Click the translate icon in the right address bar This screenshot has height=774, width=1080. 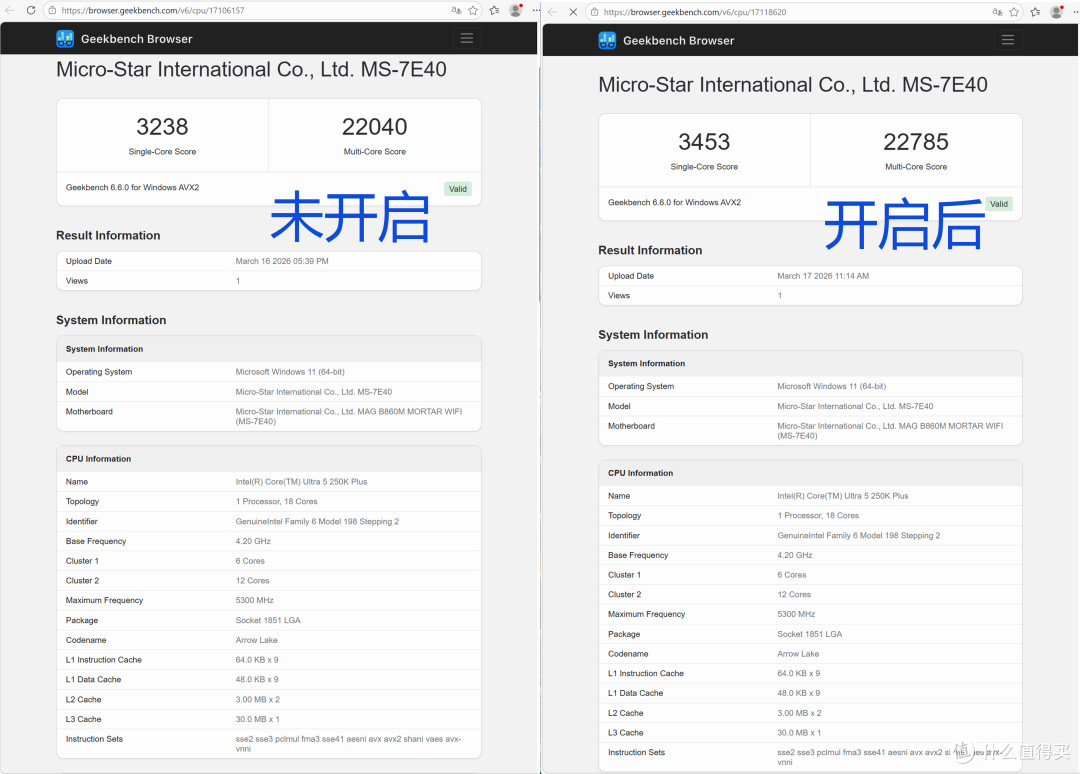[x=997, y=12]
